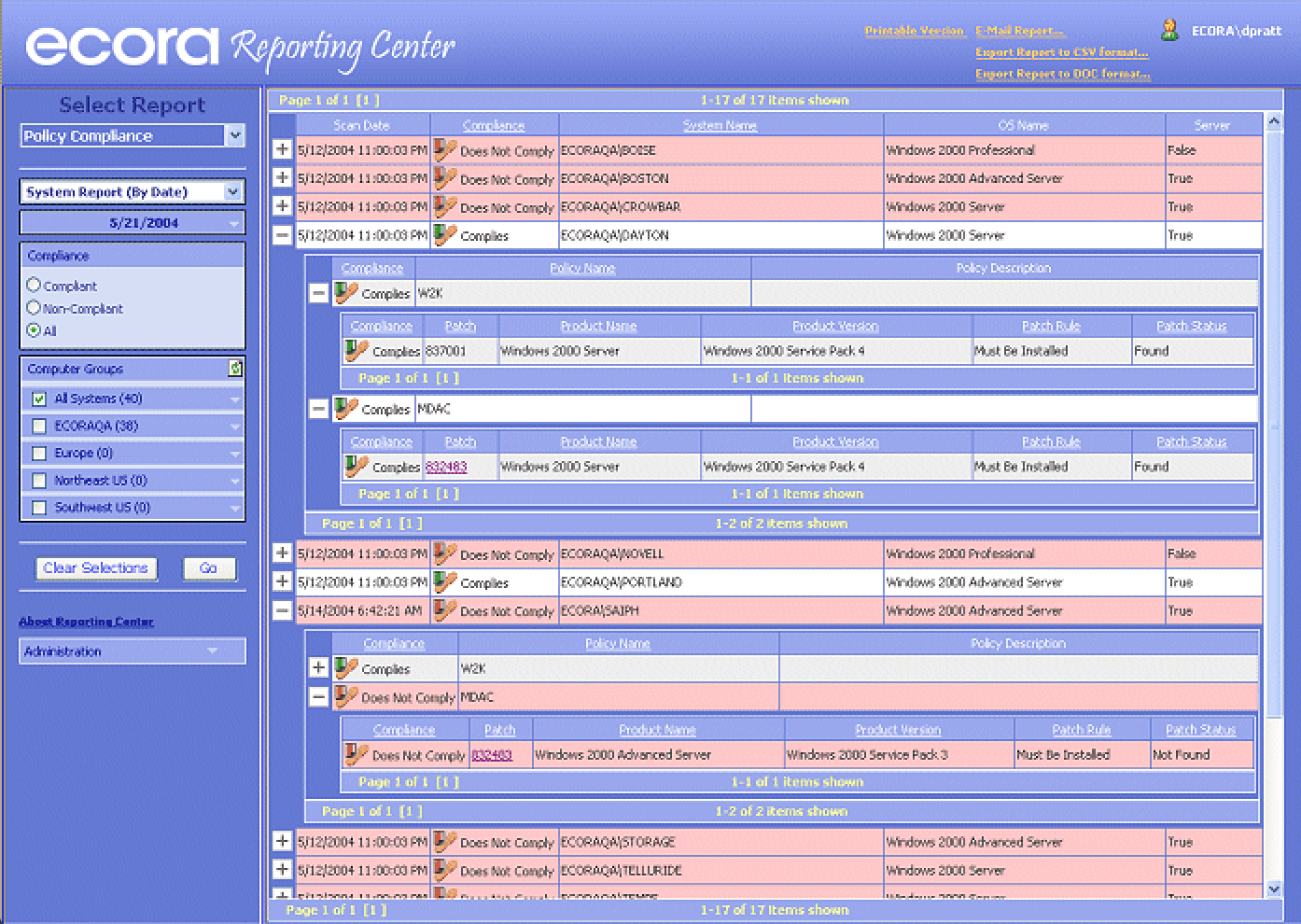Check the Northeast US (0) group checkbox

point(39,481)
